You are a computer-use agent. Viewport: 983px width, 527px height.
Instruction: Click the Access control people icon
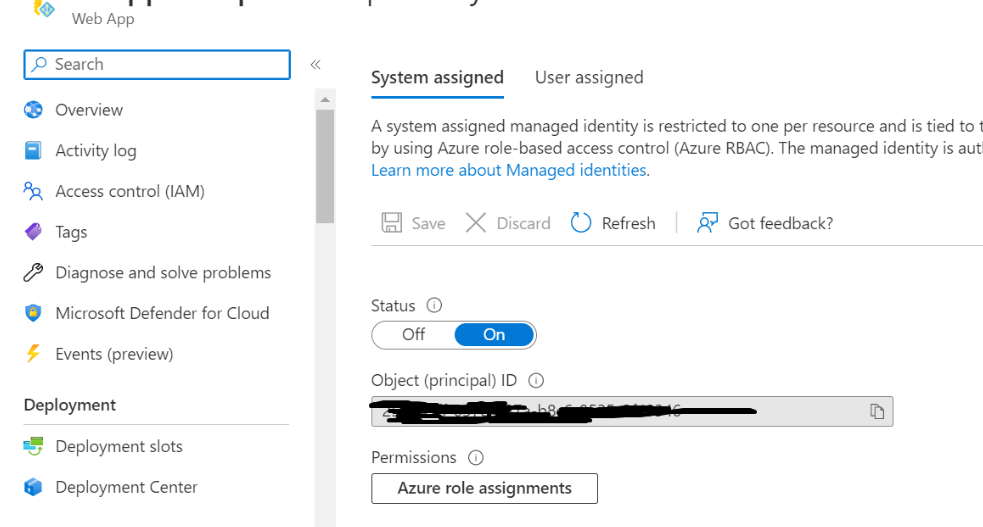click(33, 191)
